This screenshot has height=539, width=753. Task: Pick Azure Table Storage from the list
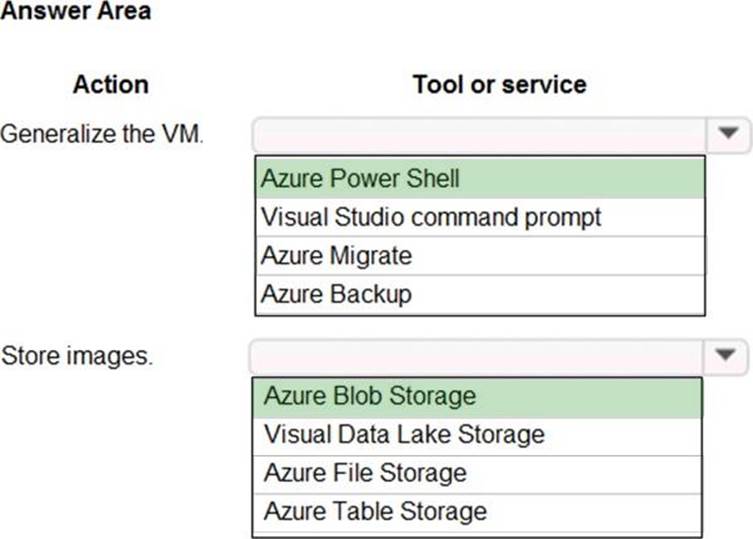[x=478, y=512]
